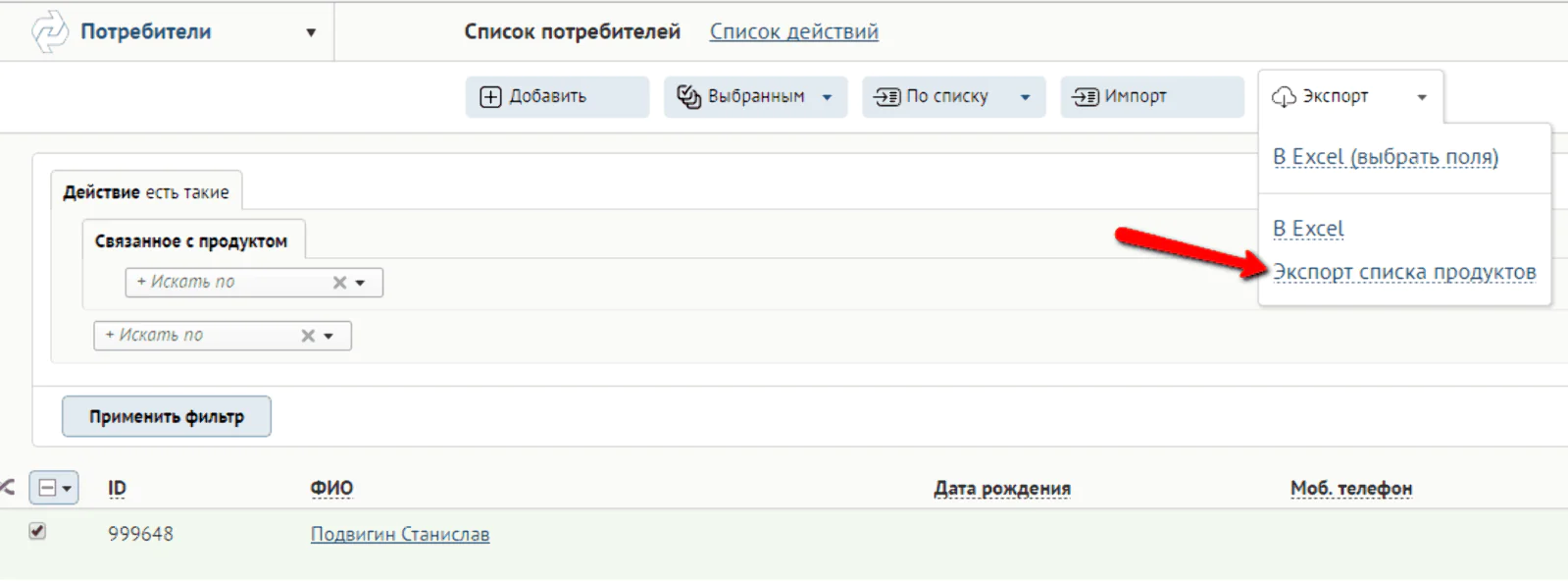The image size is (1568, 581).
Task: Switch to Список действий tab
Action: 794,31
